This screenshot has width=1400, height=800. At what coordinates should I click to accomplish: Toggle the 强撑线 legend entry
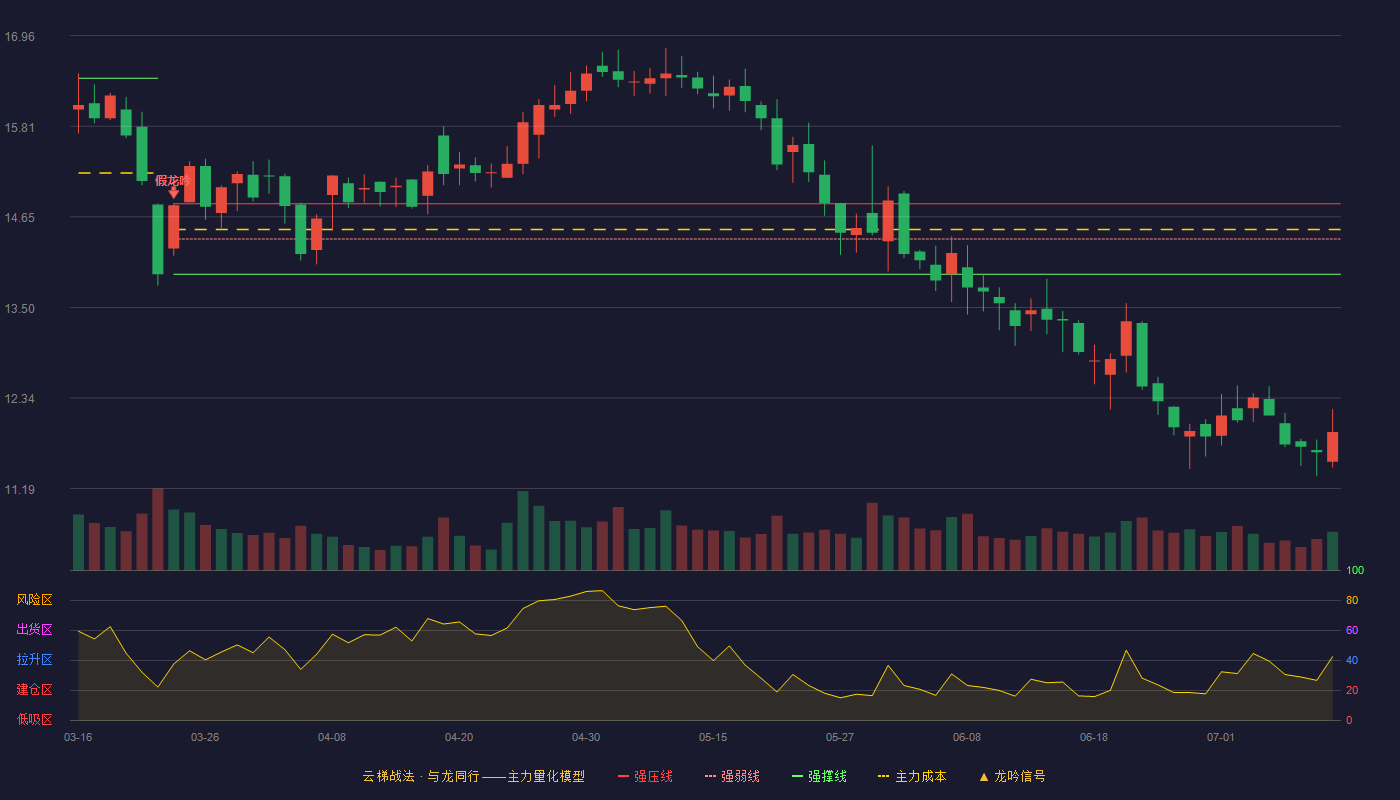[819, 776]
